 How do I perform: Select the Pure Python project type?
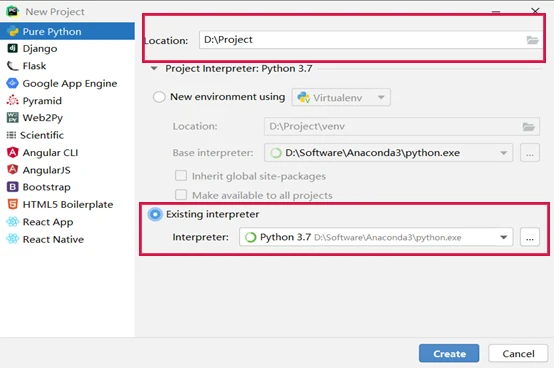(x=67, y=31)
